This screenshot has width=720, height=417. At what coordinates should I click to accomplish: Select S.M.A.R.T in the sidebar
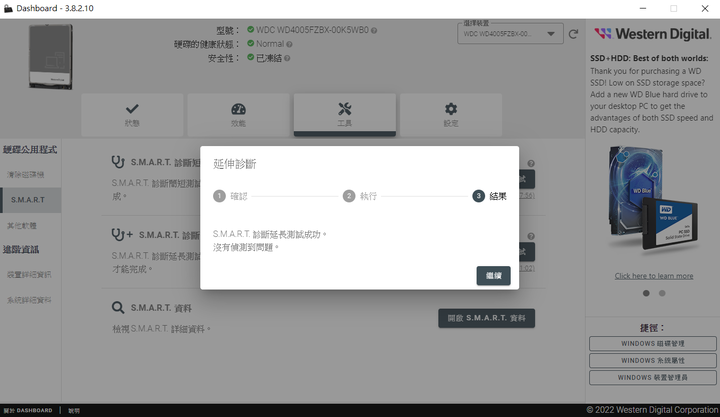[x=30, y=200]
